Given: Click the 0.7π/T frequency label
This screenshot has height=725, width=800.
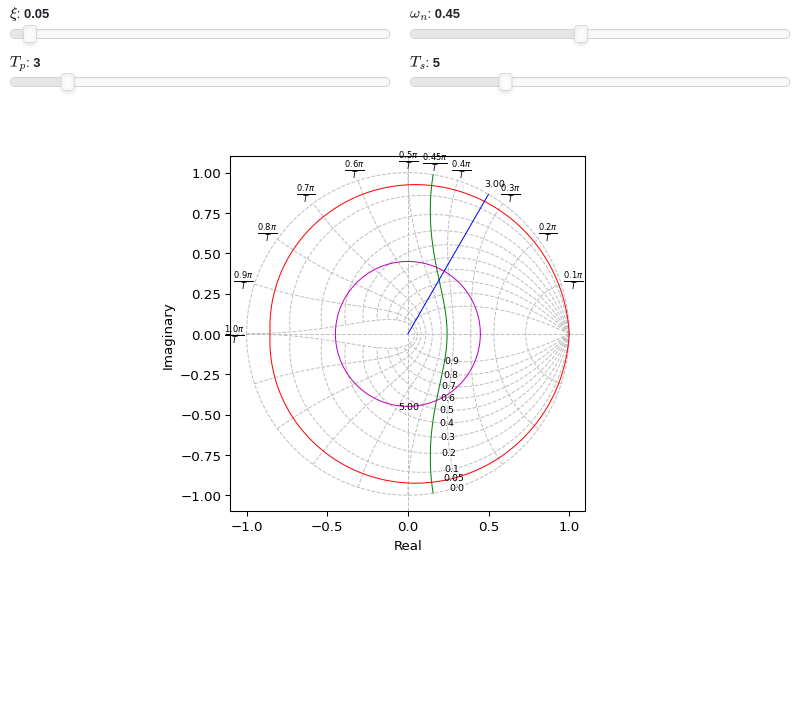Looking at the screenshot, I should point(306,193).
